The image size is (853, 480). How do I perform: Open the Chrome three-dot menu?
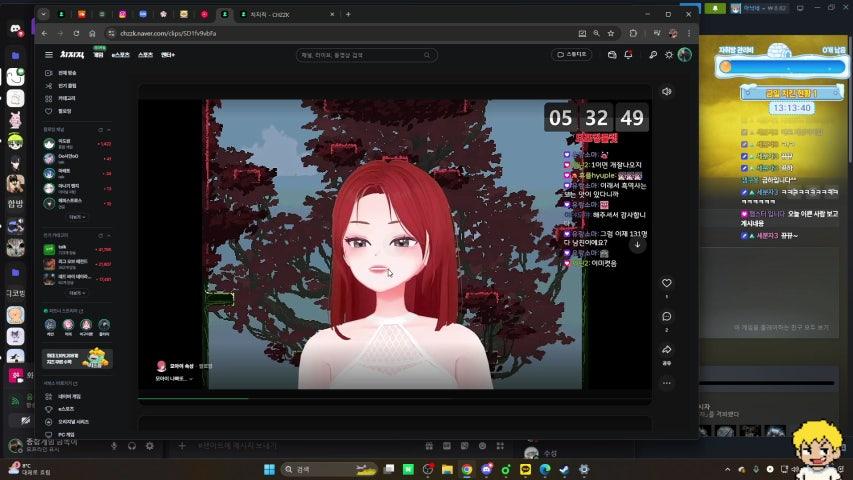point(689,33)
